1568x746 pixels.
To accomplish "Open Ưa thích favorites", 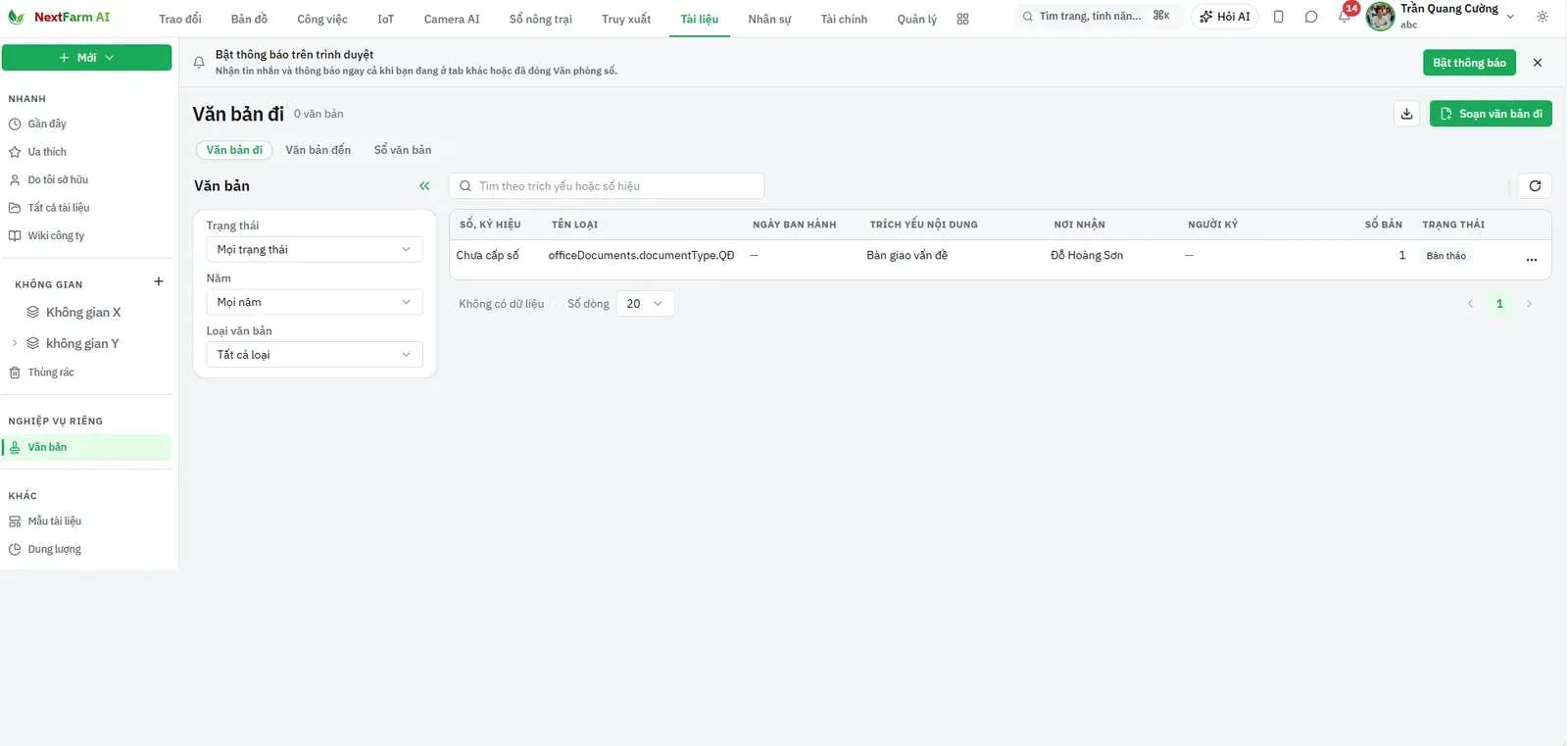I will [x=88, y=152].
